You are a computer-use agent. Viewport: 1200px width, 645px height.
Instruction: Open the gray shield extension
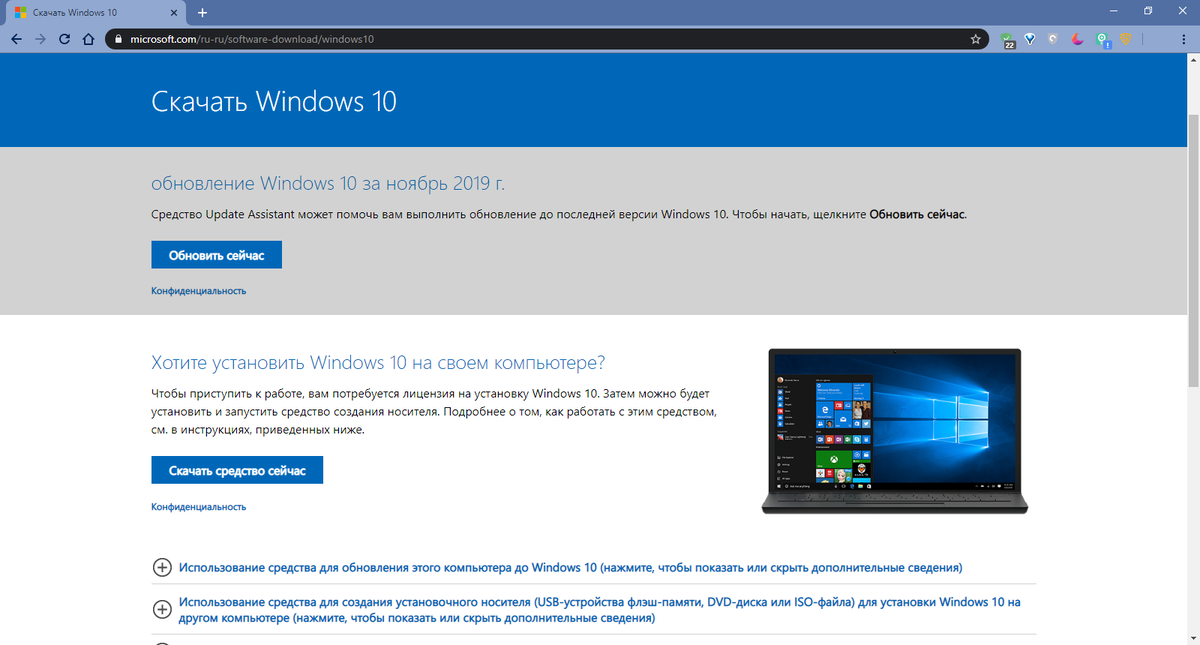coord(1053,39)
